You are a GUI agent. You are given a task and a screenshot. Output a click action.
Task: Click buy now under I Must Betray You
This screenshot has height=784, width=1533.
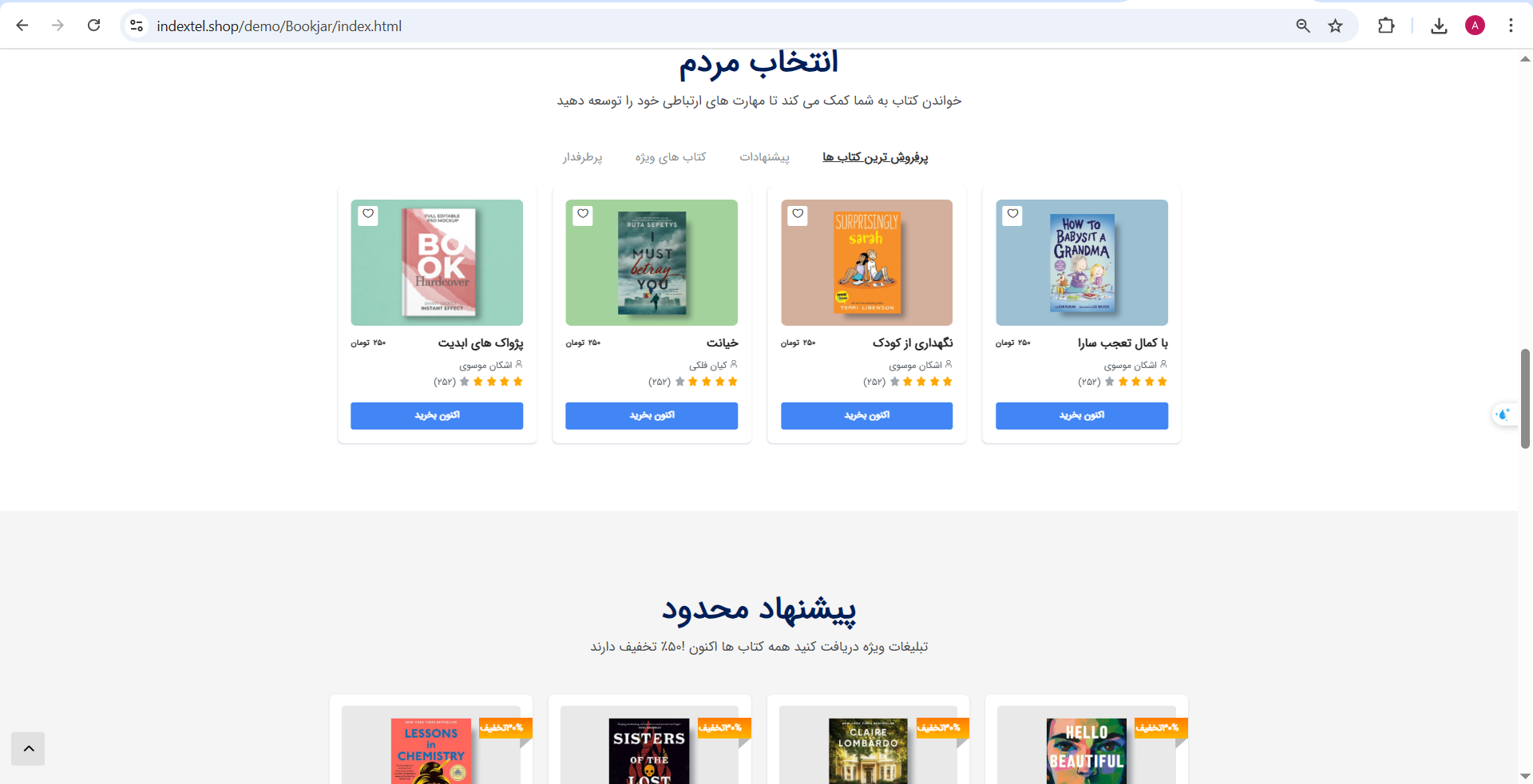652,416
